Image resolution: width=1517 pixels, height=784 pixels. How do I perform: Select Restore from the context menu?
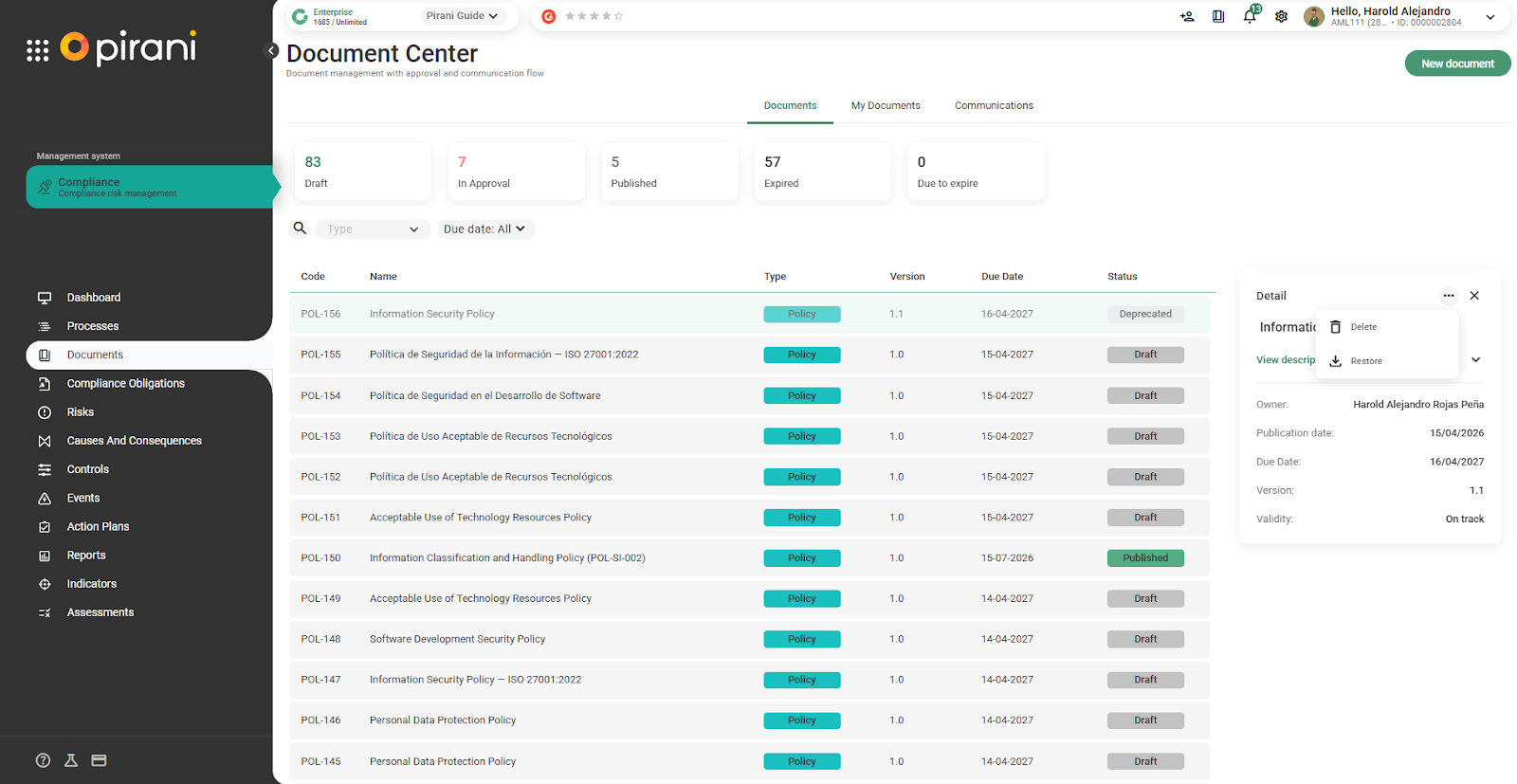pyautogui.click(x=1365, y=361)
